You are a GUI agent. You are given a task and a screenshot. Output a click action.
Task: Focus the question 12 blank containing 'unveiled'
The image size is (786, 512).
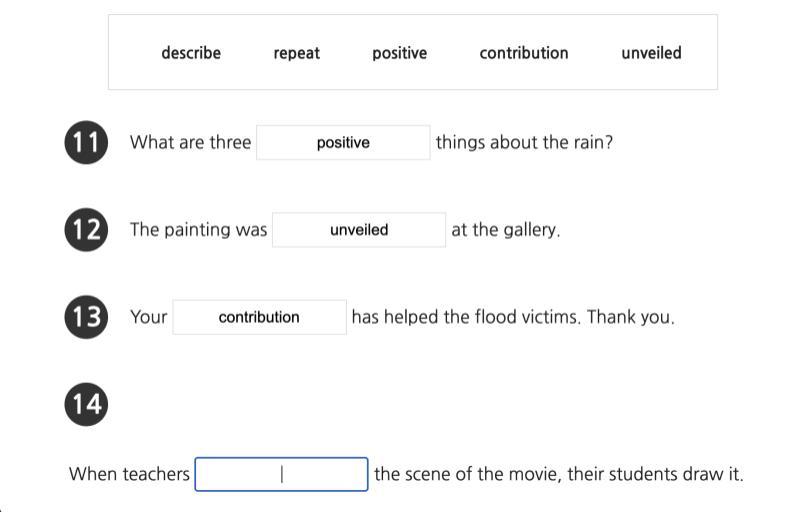tap(359, 230)
